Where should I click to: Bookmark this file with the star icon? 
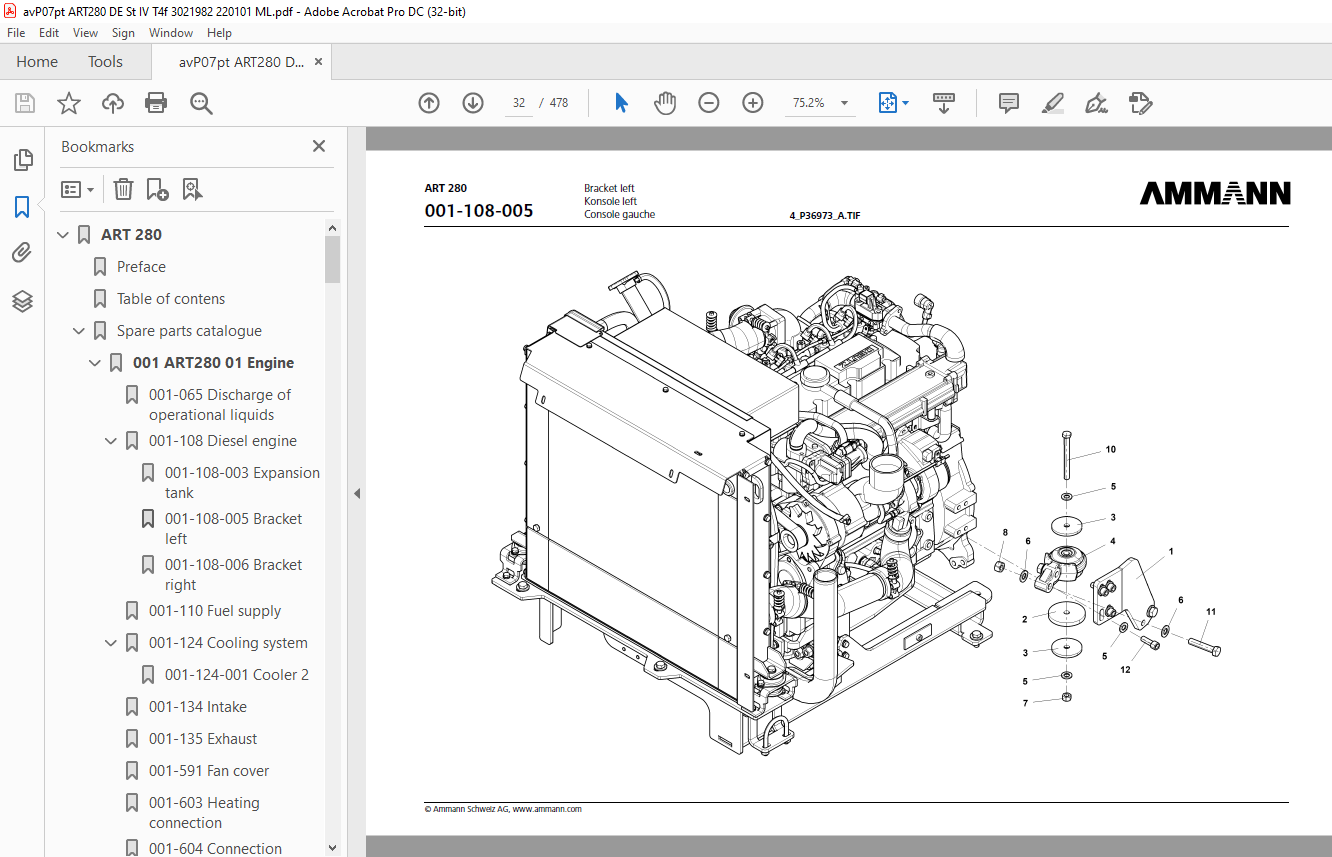(x=69, y=103)
